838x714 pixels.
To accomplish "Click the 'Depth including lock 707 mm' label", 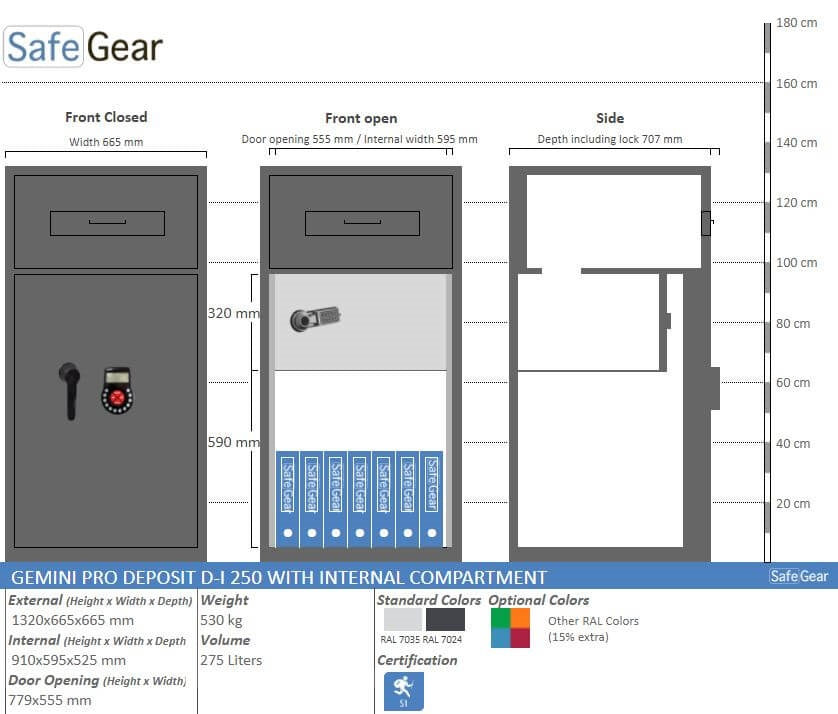I will point(610,139).
